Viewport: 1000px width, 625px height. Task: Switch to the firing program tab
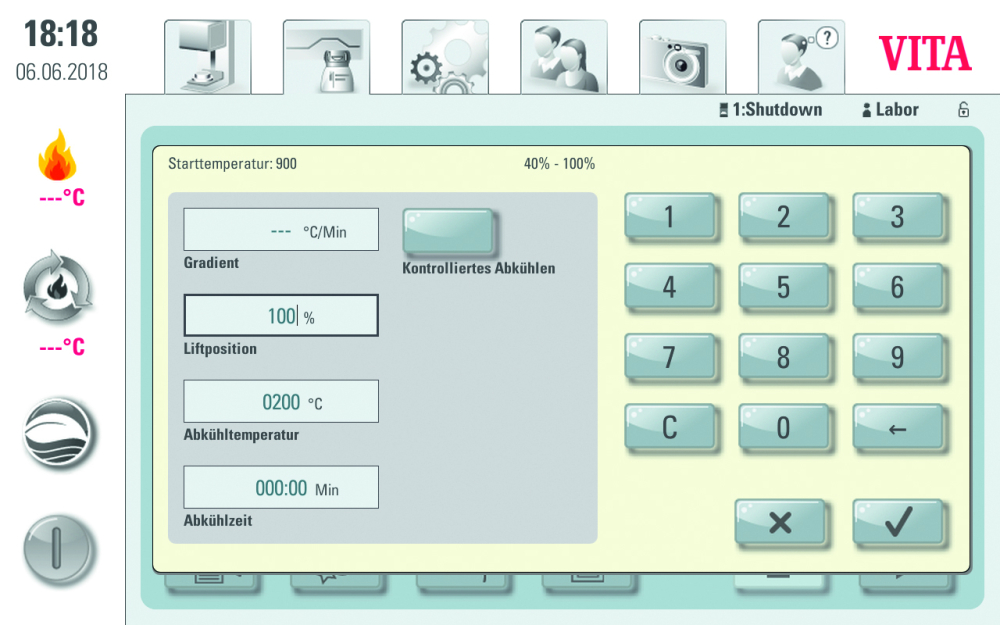click(326, 57)
